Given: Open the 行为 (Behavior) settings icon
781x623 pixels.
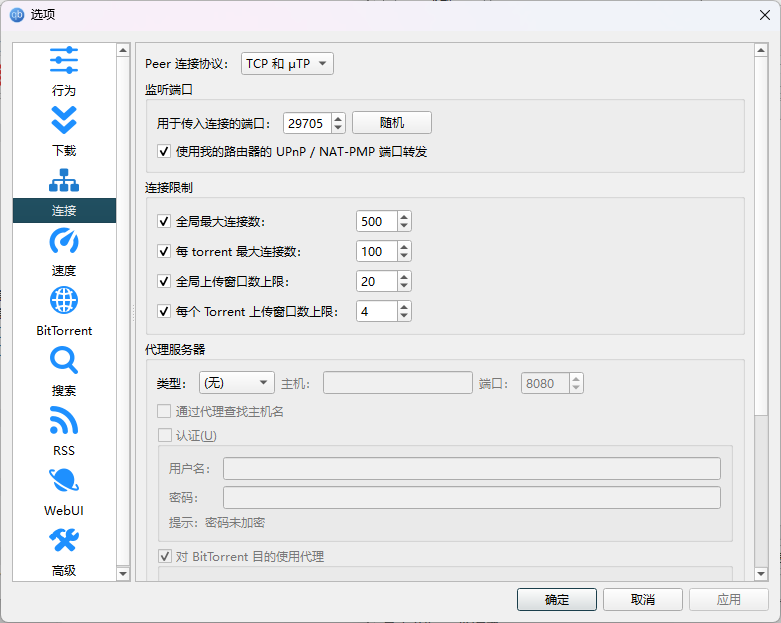Looking at the screenshot, I should coord(64,61).
